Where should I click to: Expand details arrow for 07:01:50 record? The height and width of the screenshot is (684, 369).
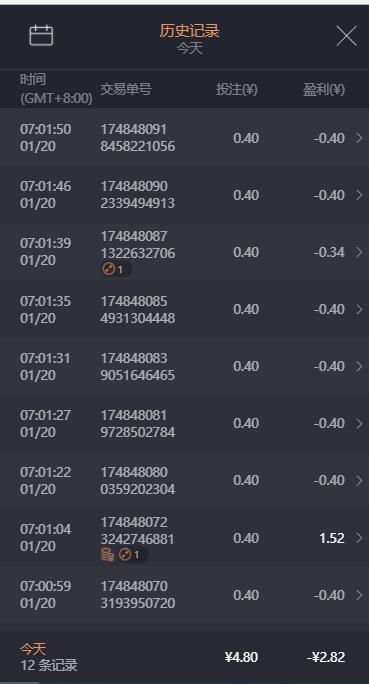coord(359,138)
